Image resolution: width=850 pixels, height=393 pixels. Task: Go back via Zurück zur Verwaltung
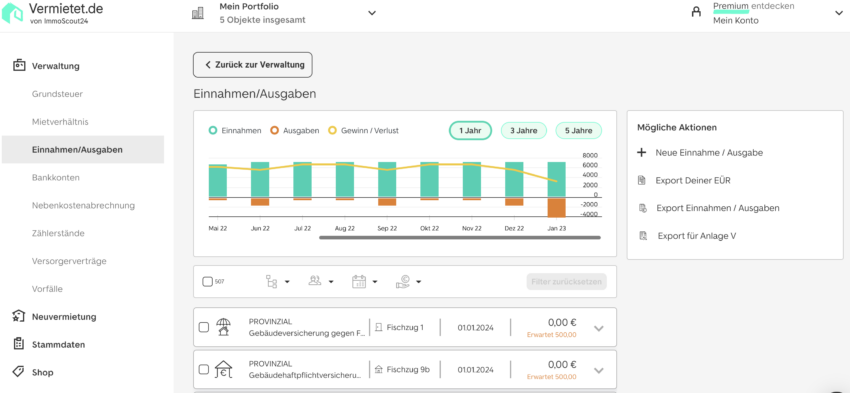[x=253, y=65]
